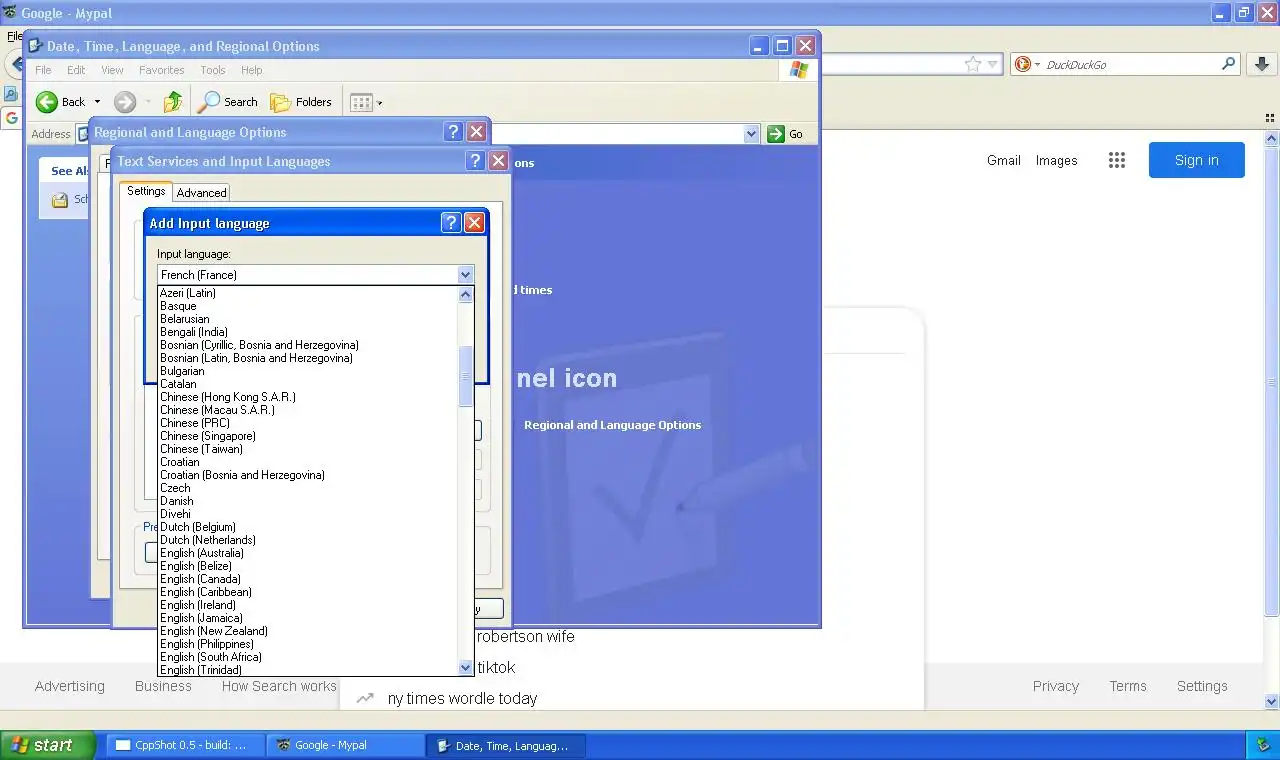Click help icon in Text Services dialog
The image size is (1280, 760).
click(475, 161)
